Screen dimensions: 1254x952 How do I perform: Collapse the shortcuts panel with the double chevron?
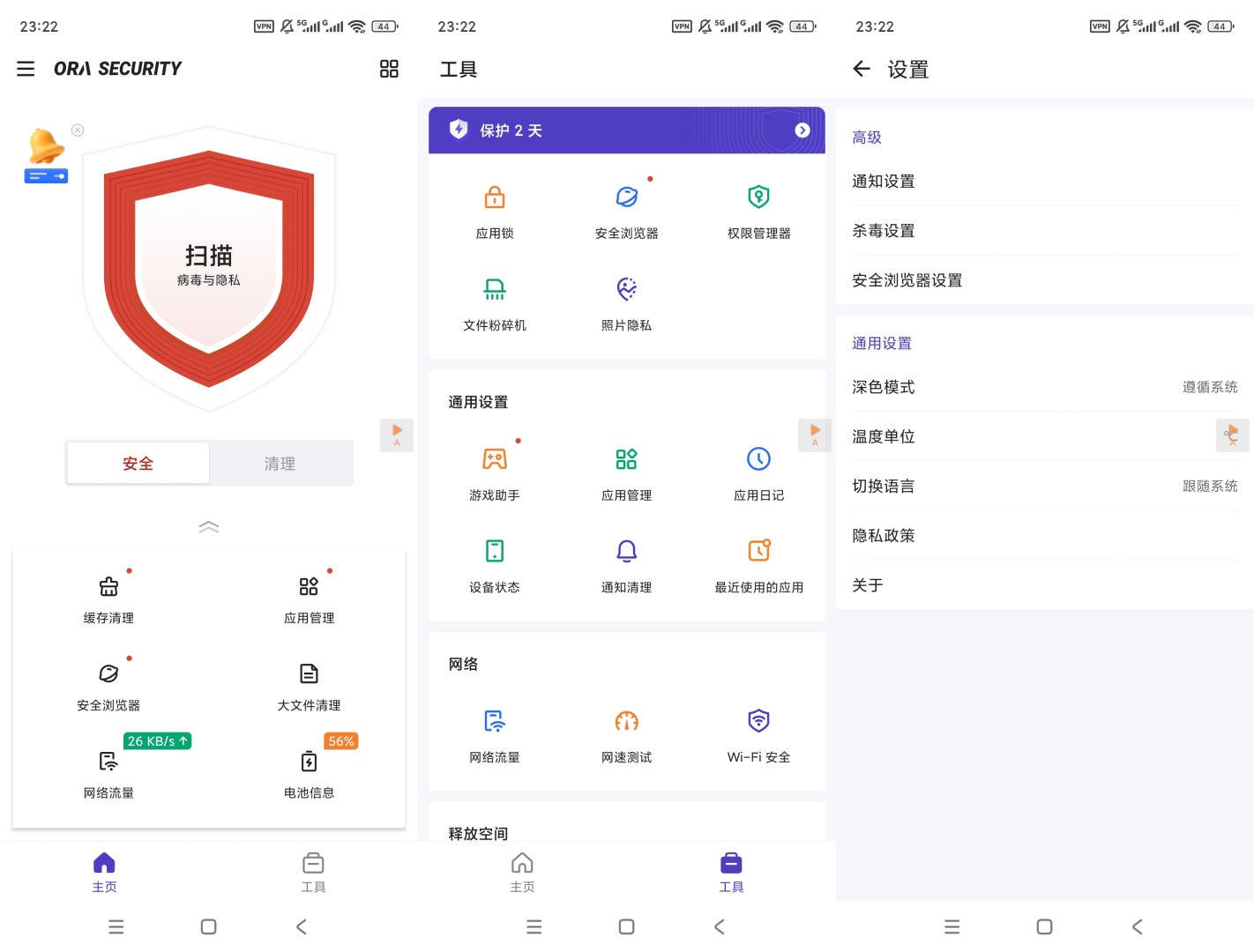point(209,527)
